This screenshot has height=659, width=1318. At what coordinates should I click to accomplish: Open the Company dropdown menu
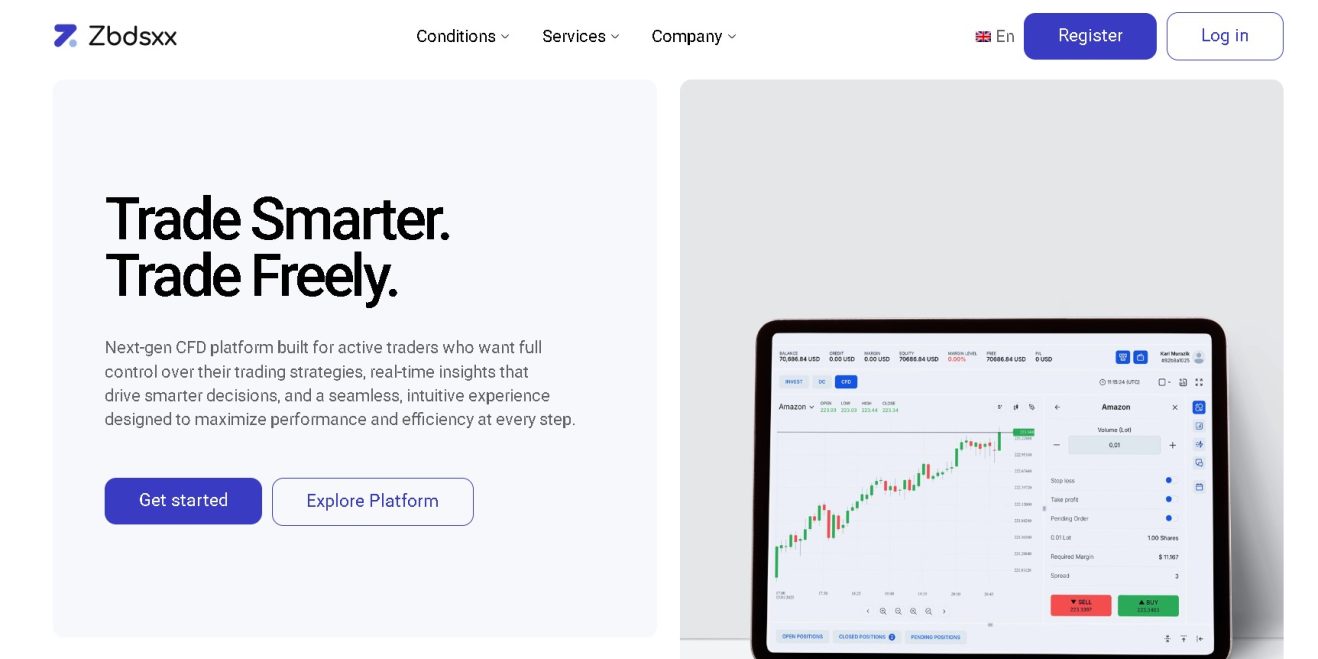tap(694, 37)
